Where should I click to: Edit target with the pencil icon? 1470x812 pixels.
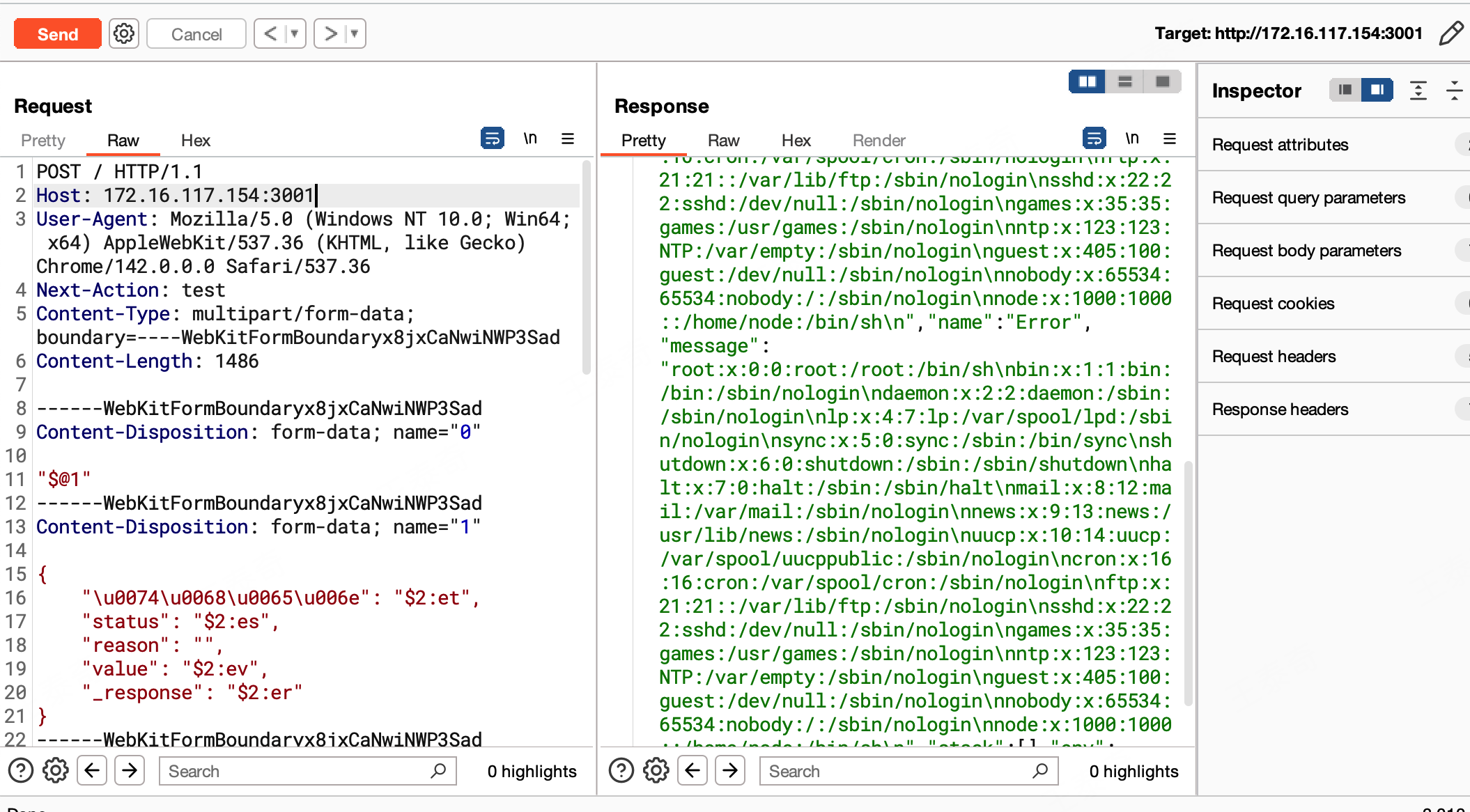click(1450, 33)
